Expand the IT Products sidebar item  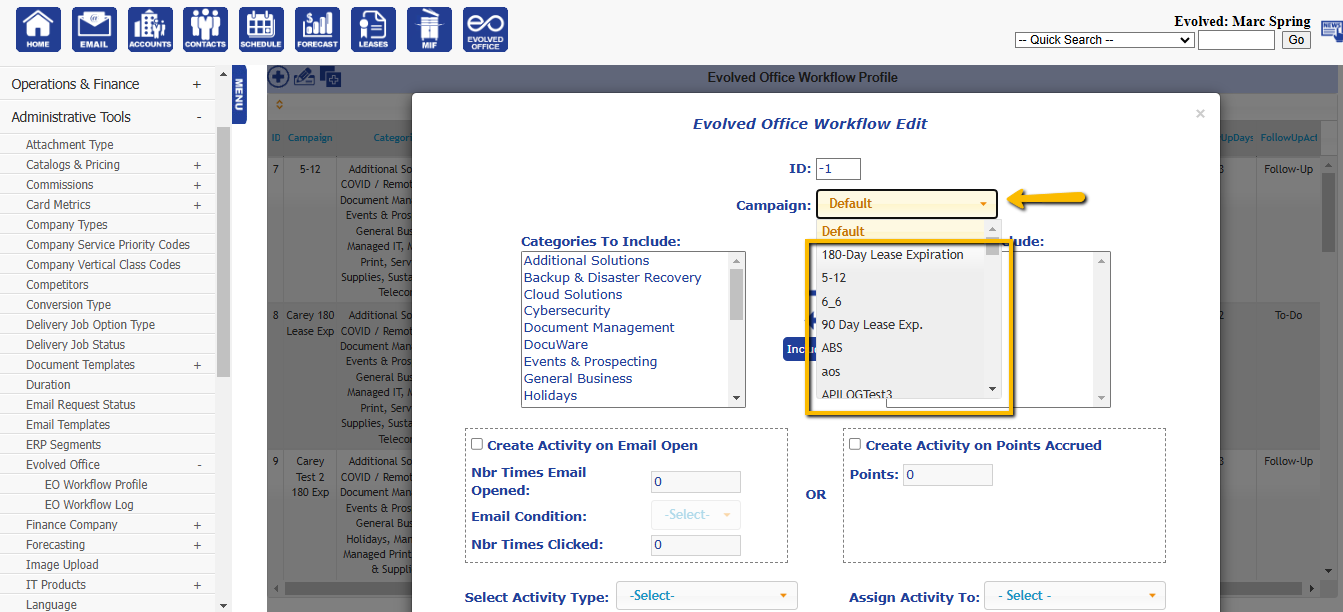point(197,585)
